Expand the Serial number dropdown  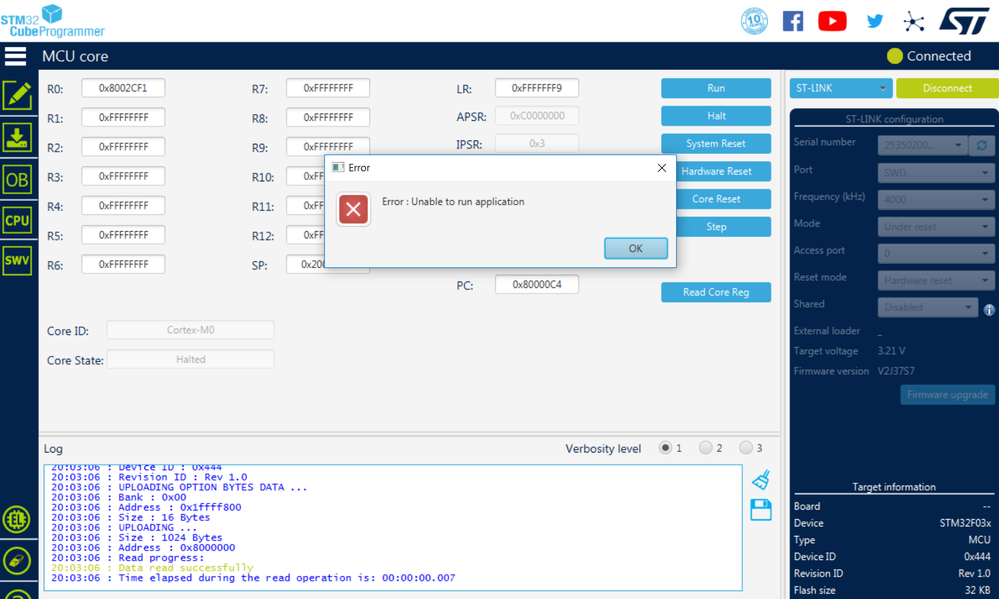point(923,145)
